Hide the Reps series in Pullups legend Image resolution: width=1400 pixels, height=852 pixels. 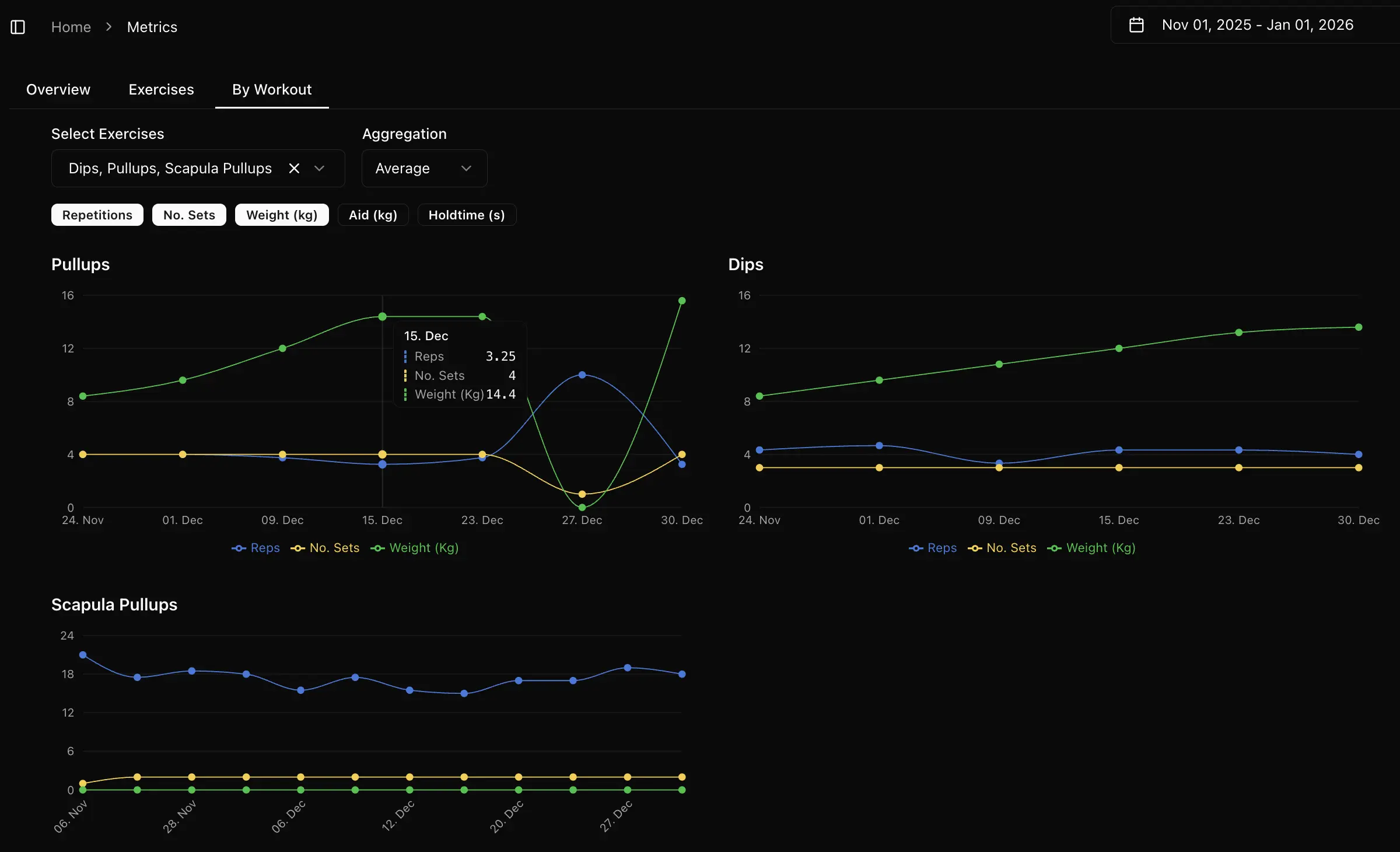[256, 548]
